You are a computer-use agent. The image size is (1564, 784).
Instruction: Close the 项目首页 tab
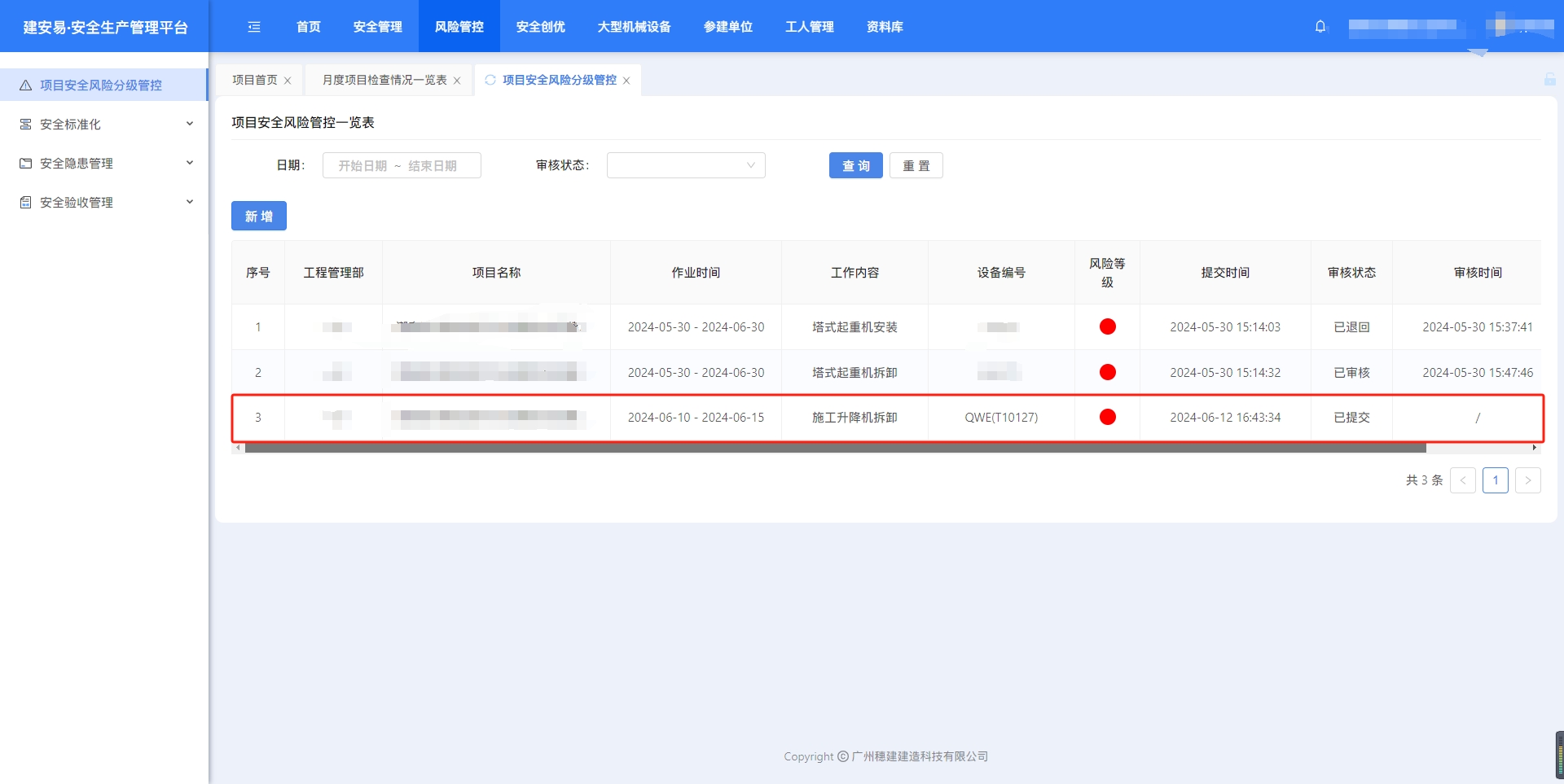(288, 81)
